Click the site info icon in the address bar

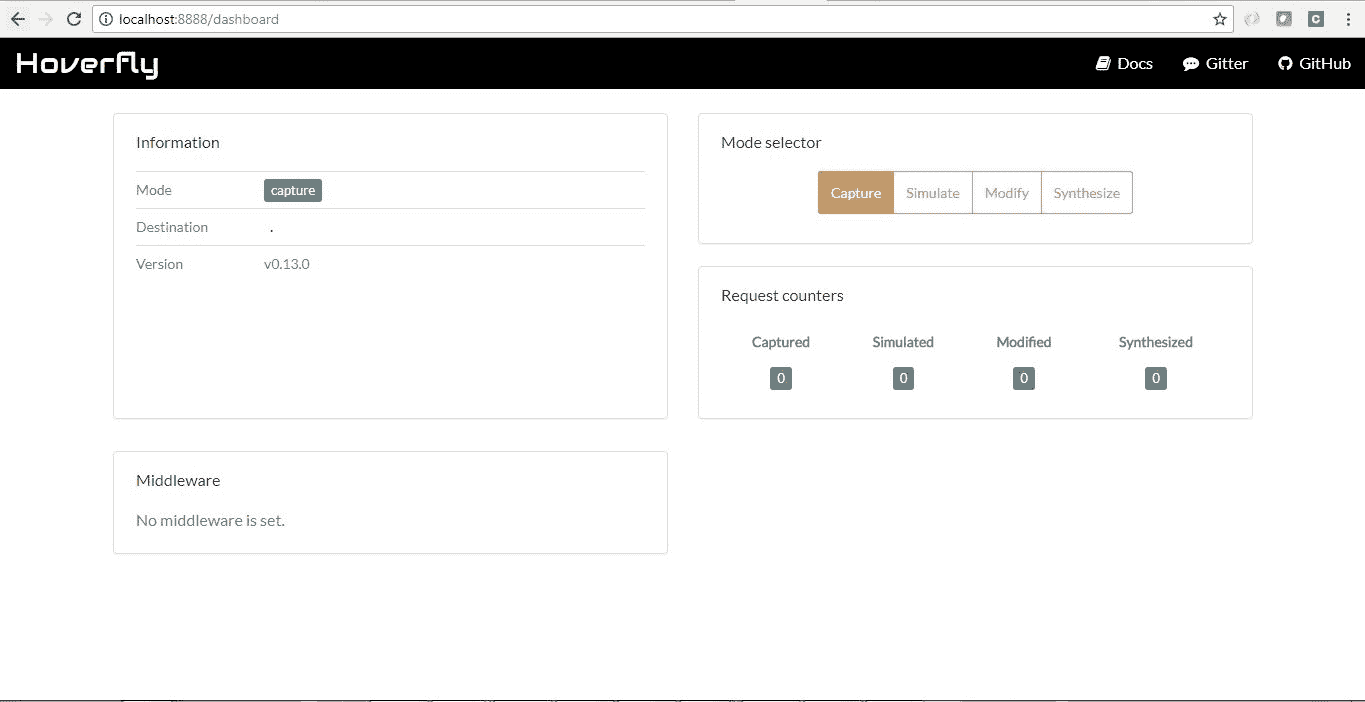tap(106, 19)
